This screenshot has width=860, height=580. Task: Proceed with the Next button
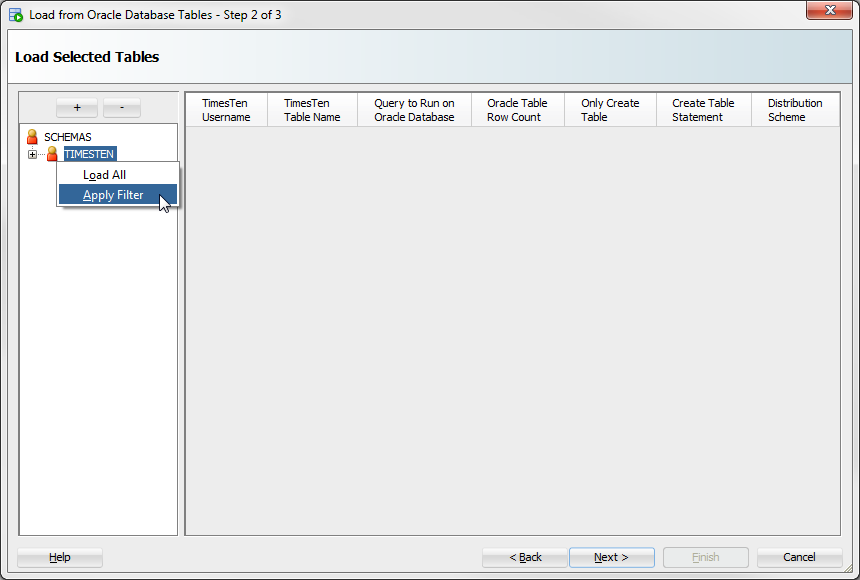(x=612, y=557)
